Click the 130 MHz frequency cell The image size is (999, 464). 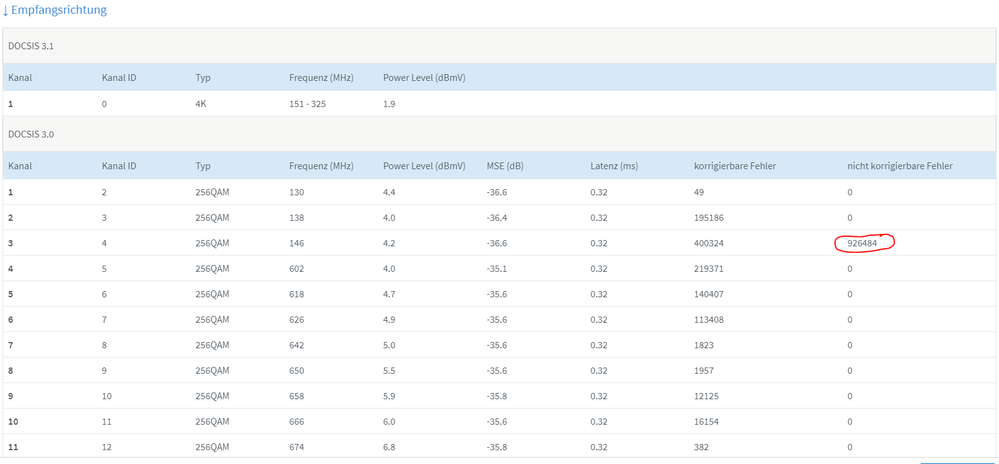[296, 192]
